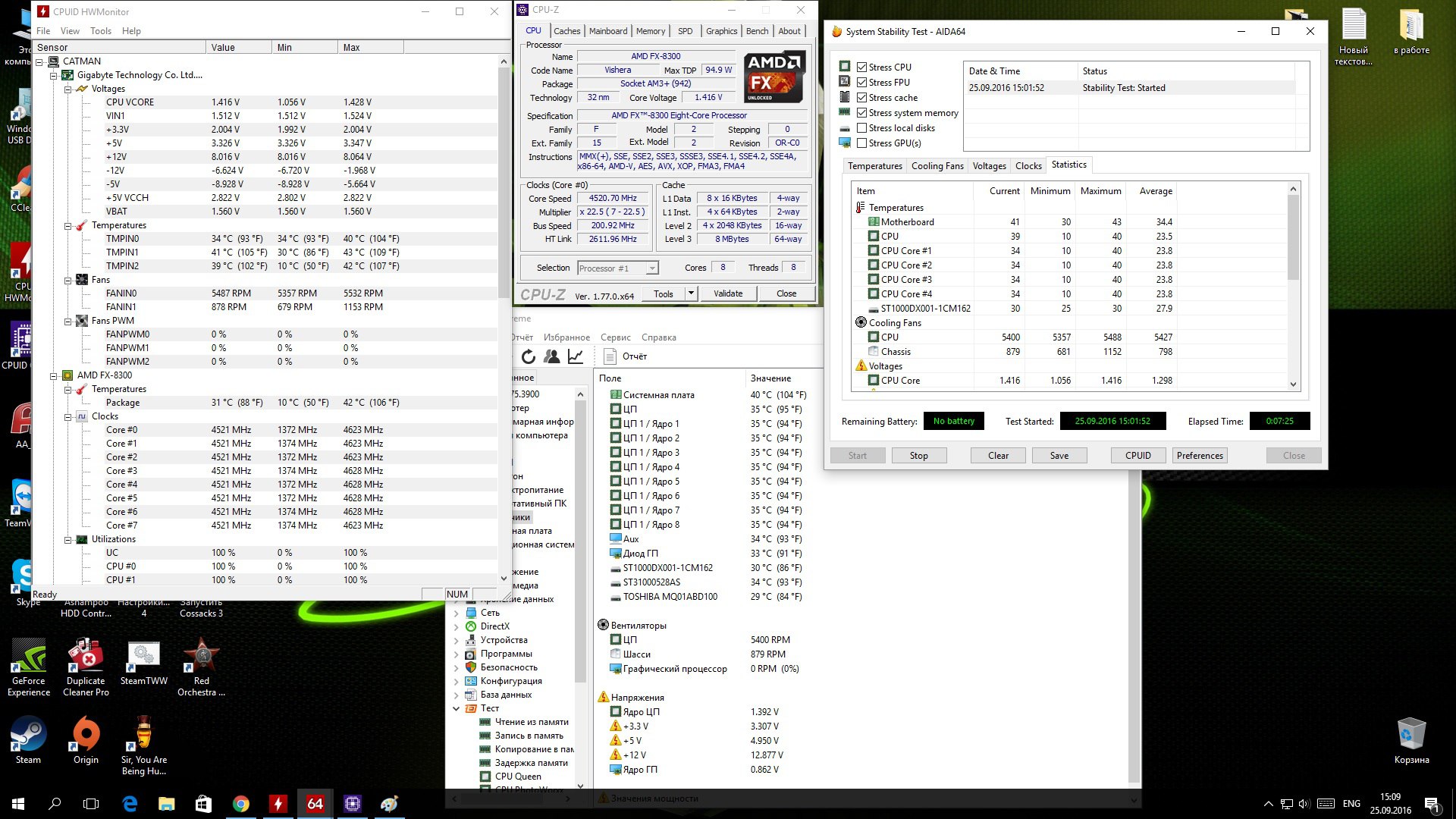Screen dimensions: 1456x819
Task: Click the Validate button in CPU-Z
Action: (x=727, y=293)
